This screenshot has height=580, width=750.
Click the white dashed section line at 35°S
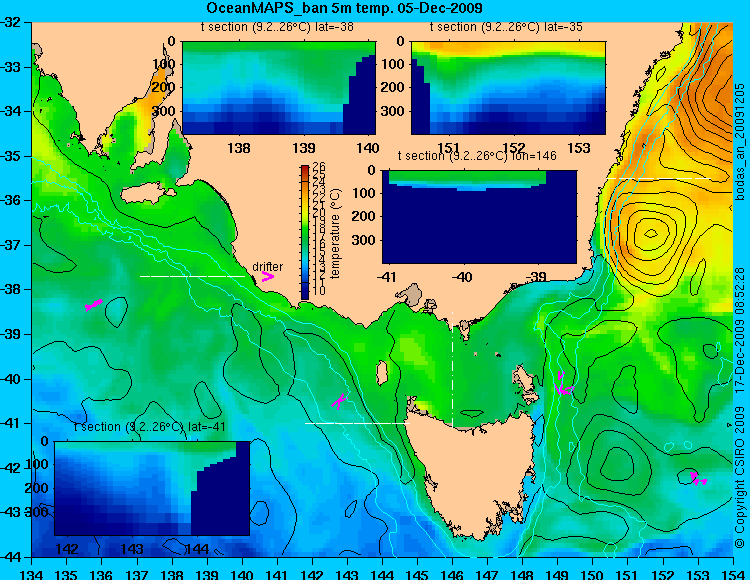(x=660, y=178)
